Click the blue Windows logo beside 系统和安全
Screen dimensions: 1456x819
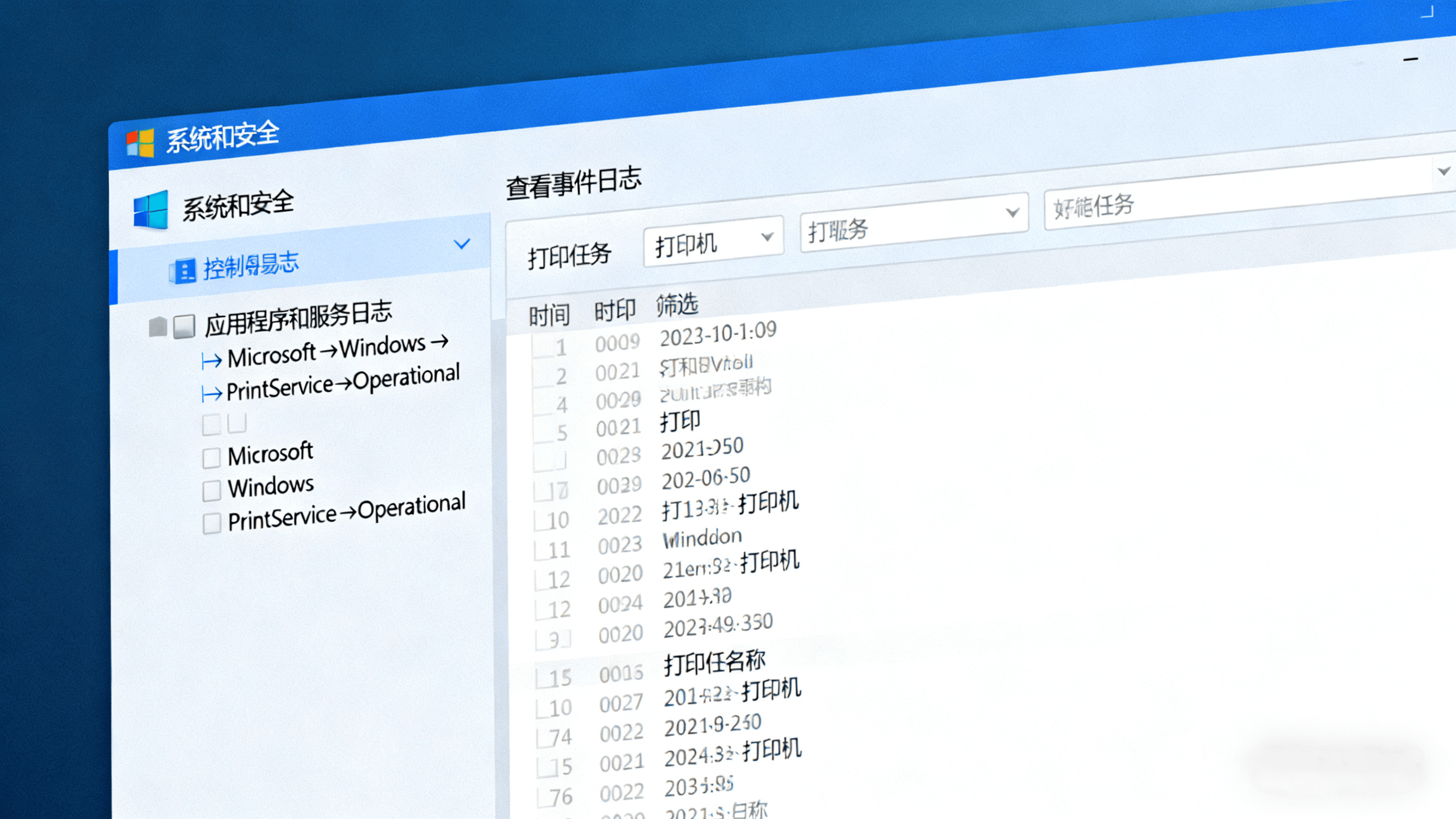click(150, 210)
